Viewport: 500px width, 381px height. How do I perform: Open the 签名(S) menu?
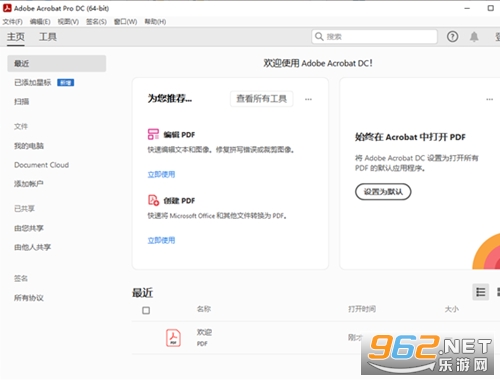pyautogui.click(x=96, y=22)
